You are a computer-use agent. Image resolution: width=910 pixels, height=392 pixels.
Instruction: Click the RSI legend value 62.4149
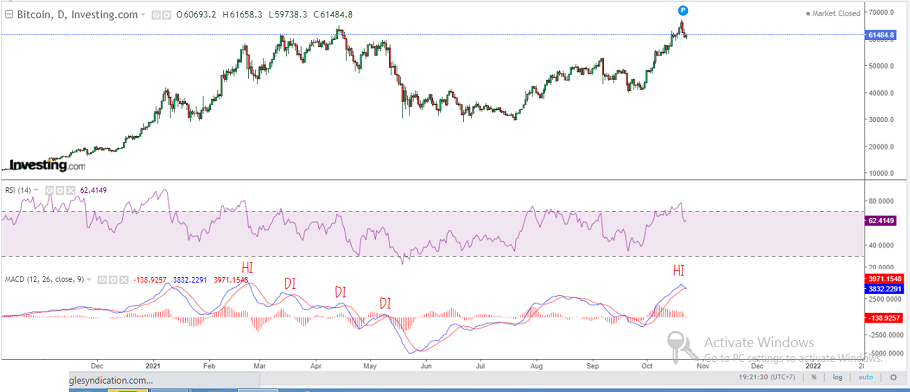point(92,190)
